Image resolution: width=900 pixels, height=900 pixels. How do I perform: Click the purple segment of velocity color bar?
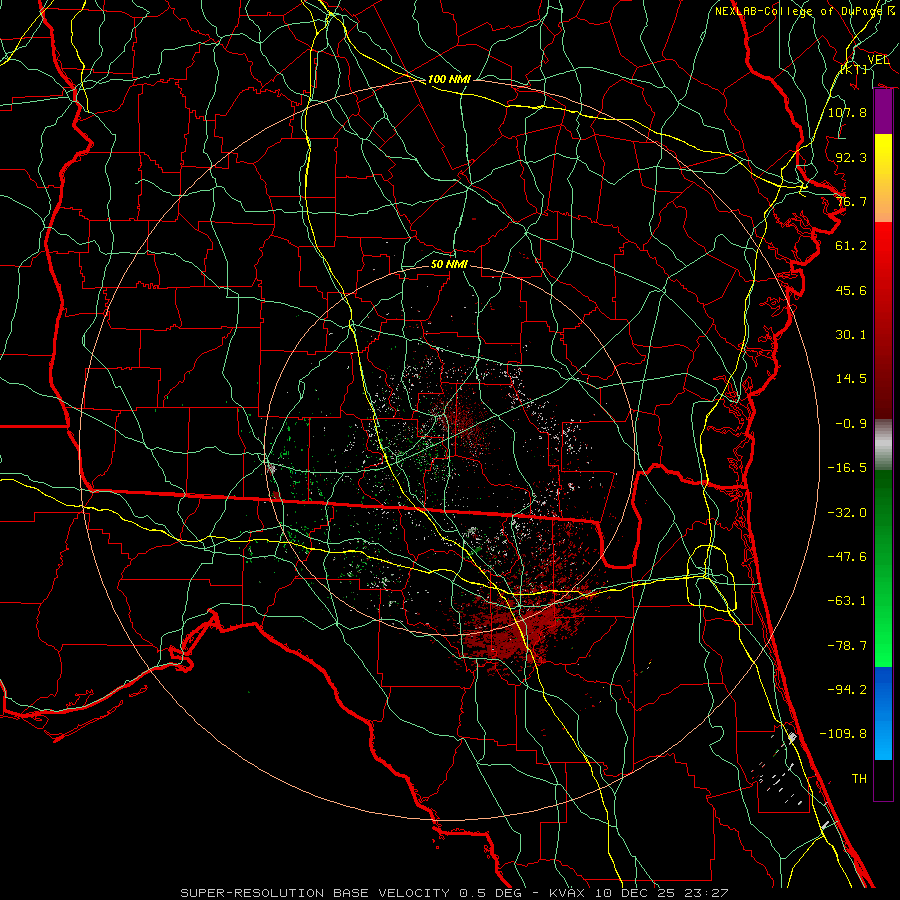(883, 112)
